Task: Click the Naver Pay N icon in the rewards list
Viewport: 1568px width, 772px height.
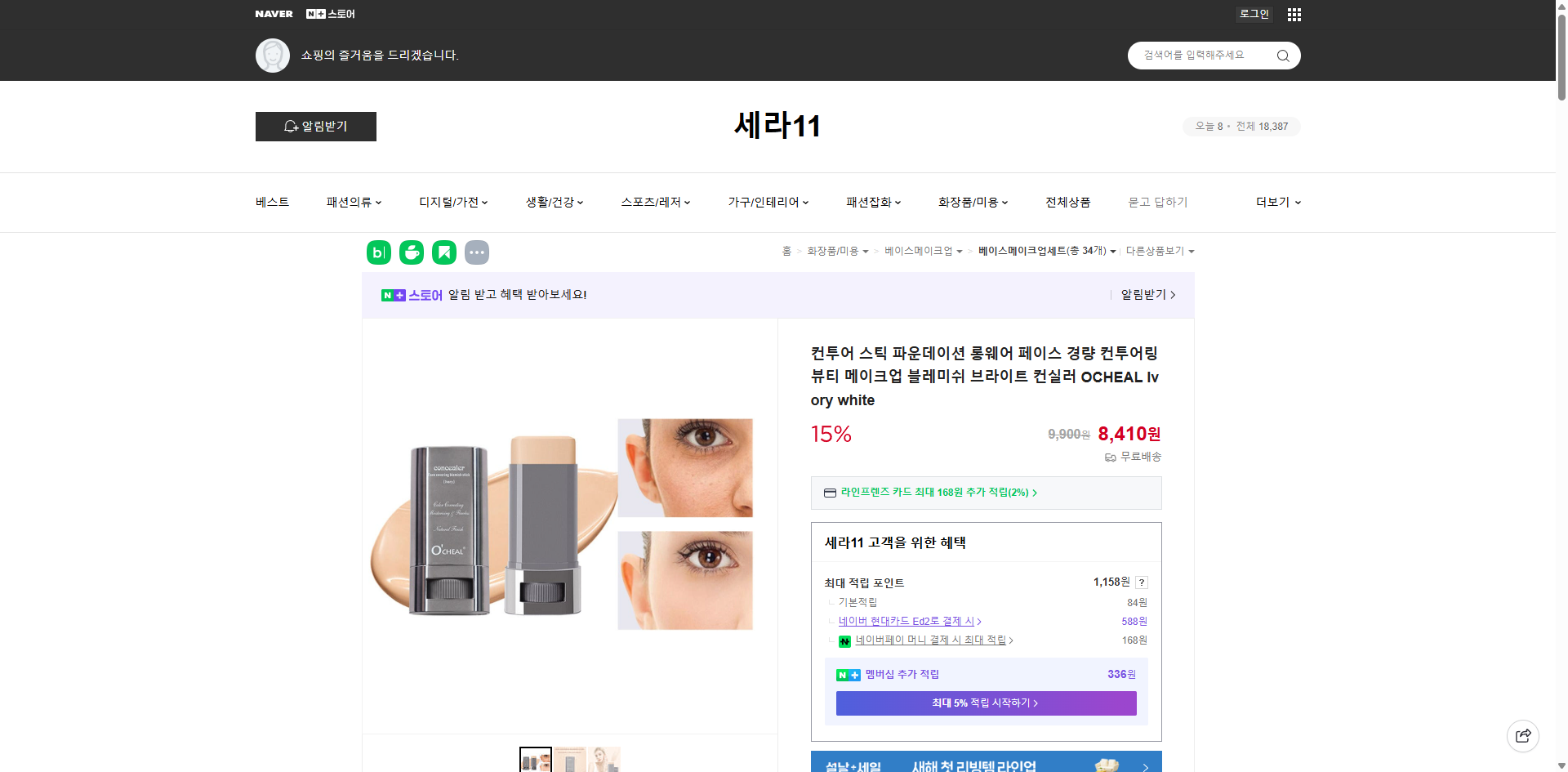Action: tap(845, 640)
